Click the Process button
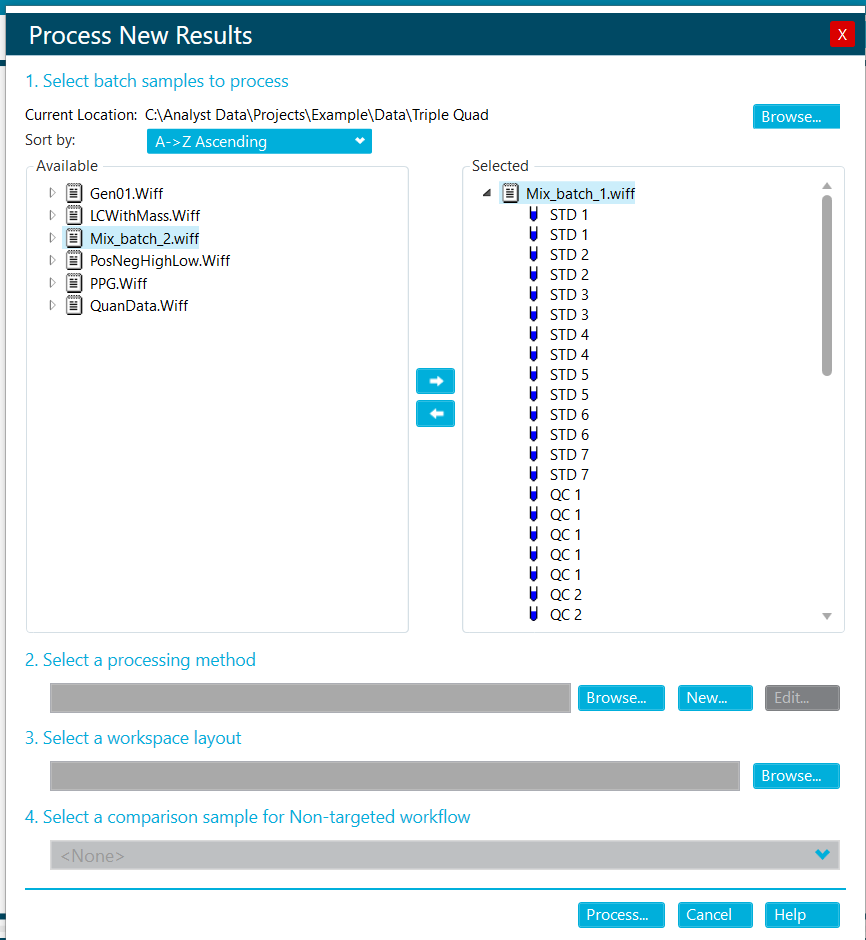This screenshot has height=940, width=866. tap(621, 915)
